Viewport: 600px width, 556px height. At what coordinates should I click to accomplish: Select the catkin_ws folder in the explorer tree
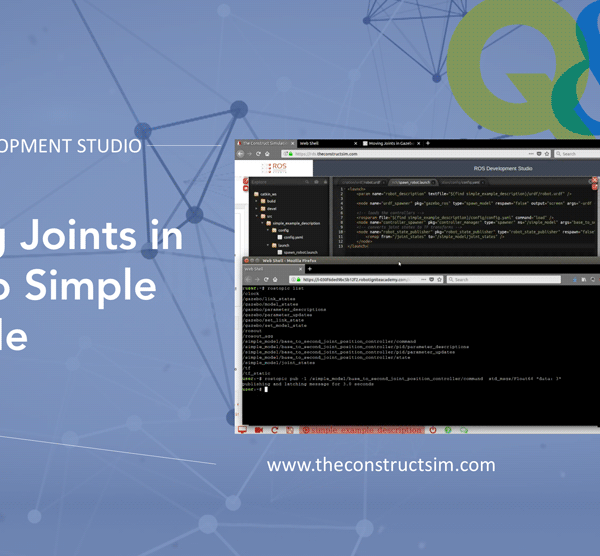(x=265, y=194)
